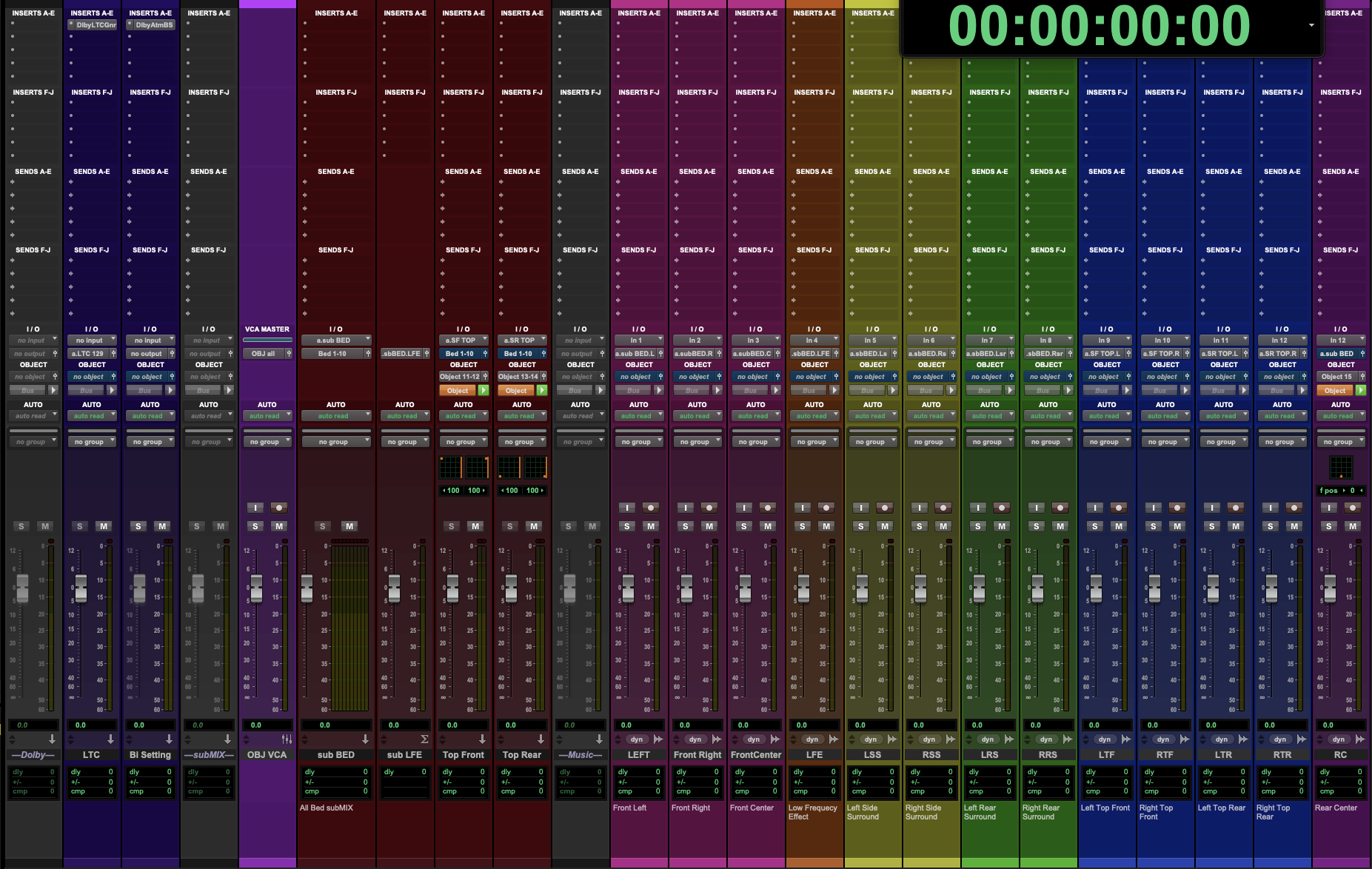Open the Bed 1-10 output selector on sub BED

coord(335,354)
